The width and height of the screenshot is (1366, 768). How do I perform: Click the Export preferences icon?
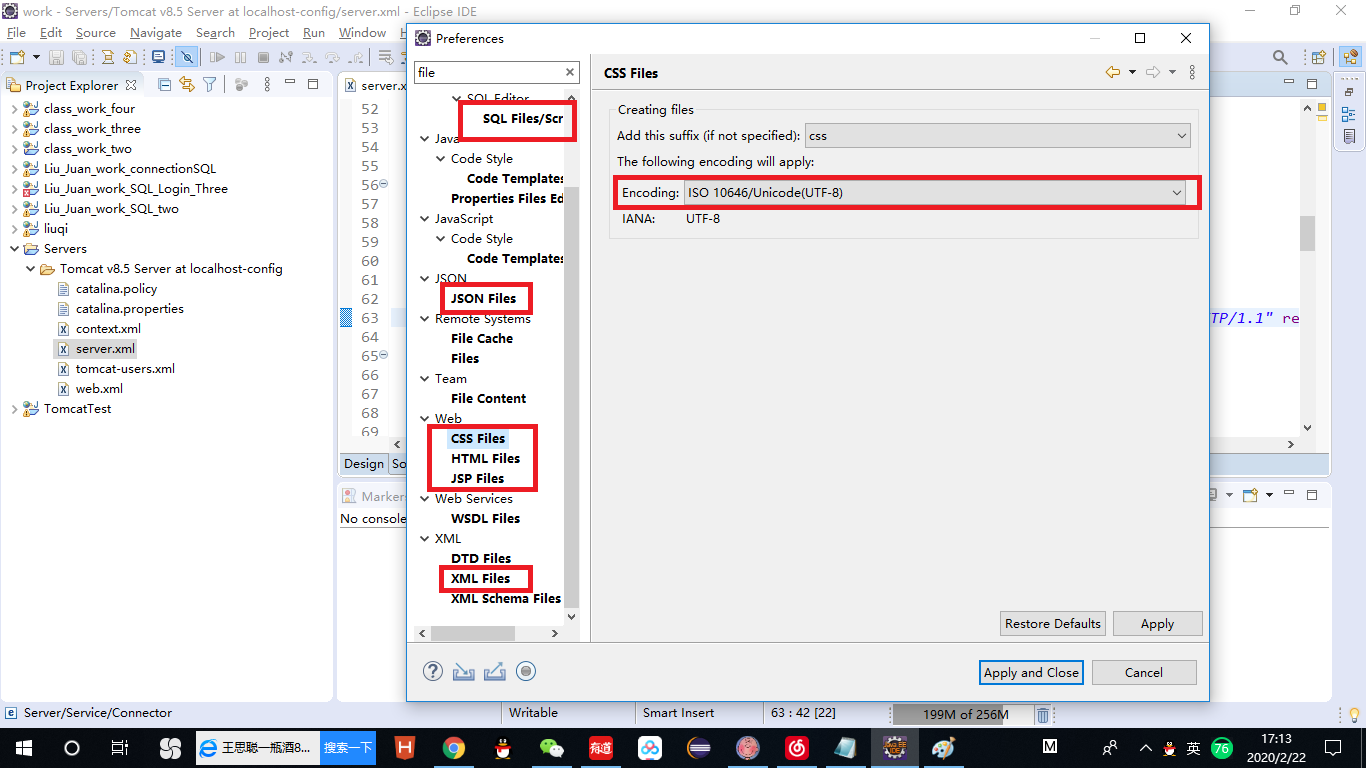(494, 671)
